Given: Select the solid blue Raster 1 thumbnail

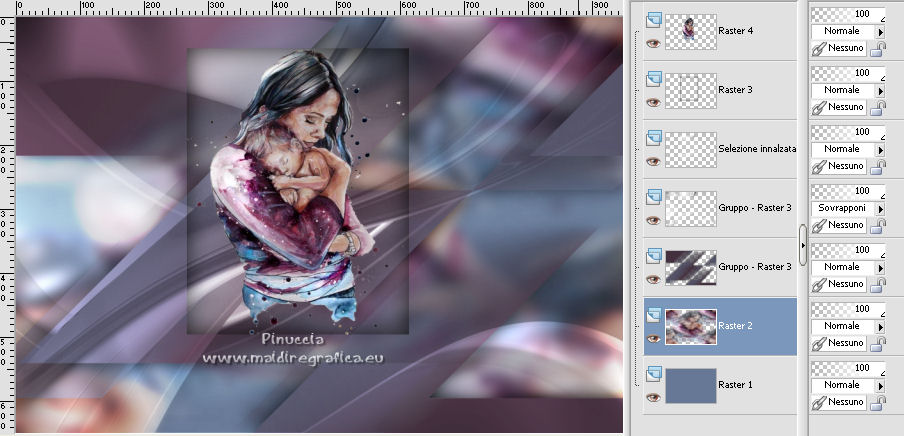Looking at the screenshot, I should pyautogui.click(x=691, y=385).
